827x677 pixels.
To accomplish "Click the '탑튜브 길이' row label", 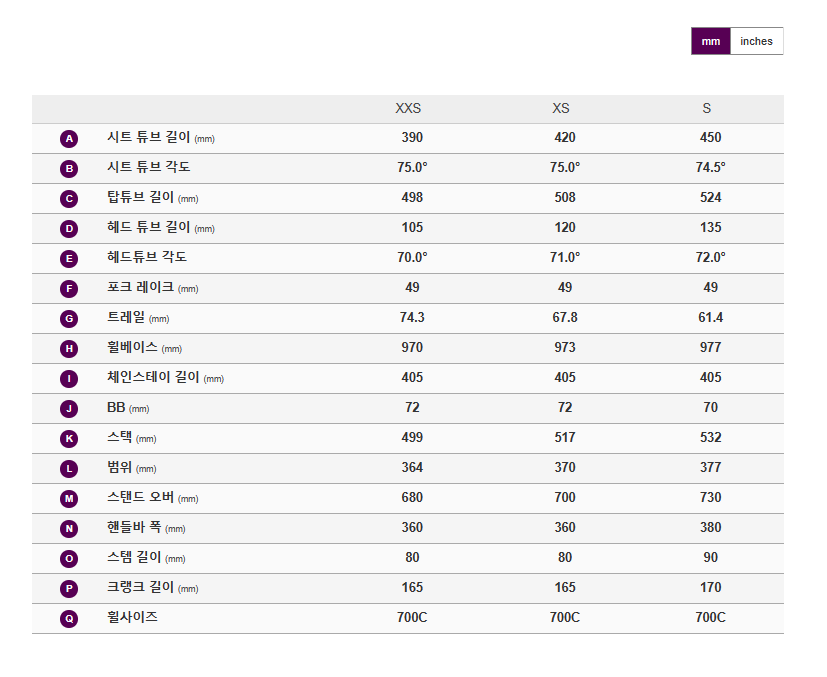I will [x=140, y=197].
